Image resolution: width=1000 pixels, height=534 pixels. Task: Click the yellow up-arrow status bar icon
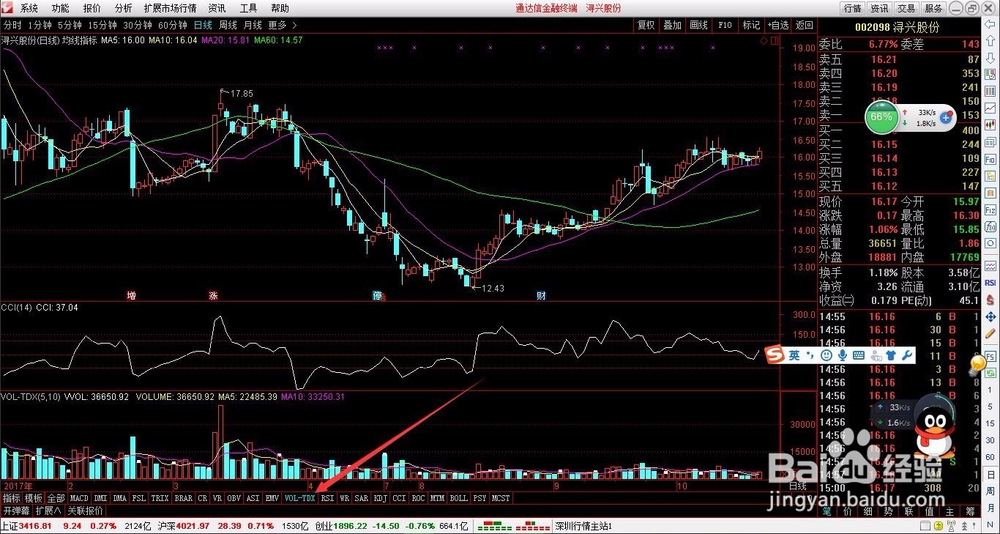[938, 526]
